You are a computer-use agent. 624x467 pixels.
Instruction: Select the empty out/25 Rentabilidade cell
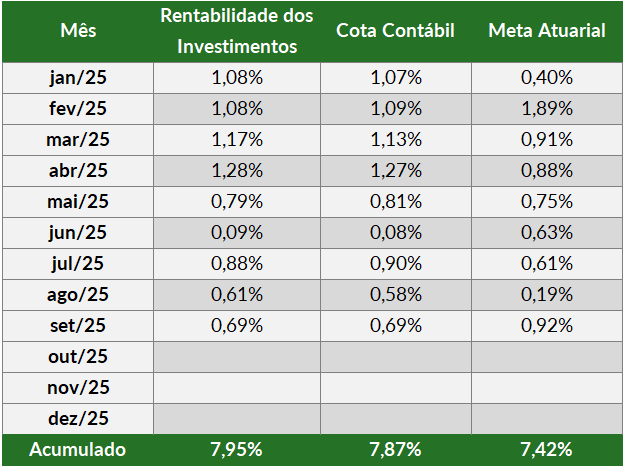(237, 356)
